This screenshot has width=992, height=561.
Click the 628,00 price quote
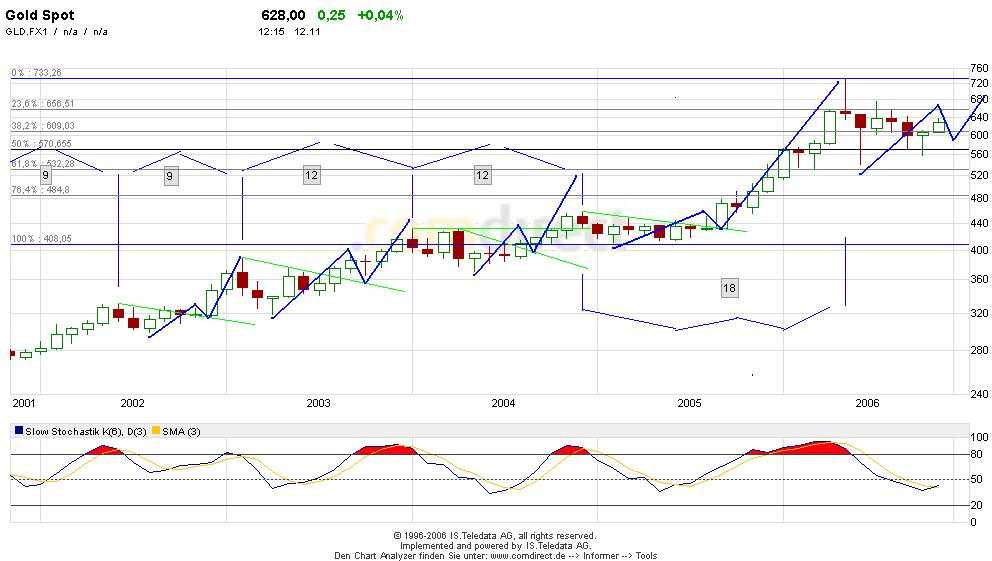[283, 15]
